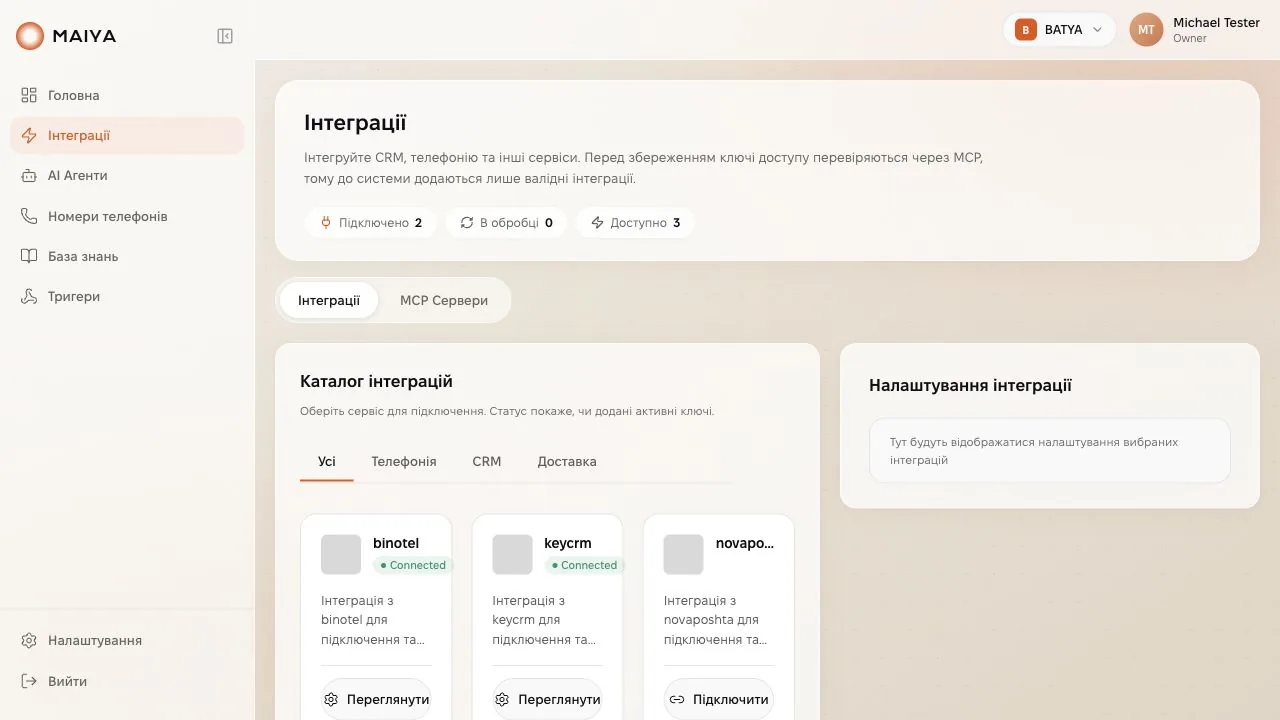
Task: Click the keycrm logo thumbnail
Action: [512, 554]
